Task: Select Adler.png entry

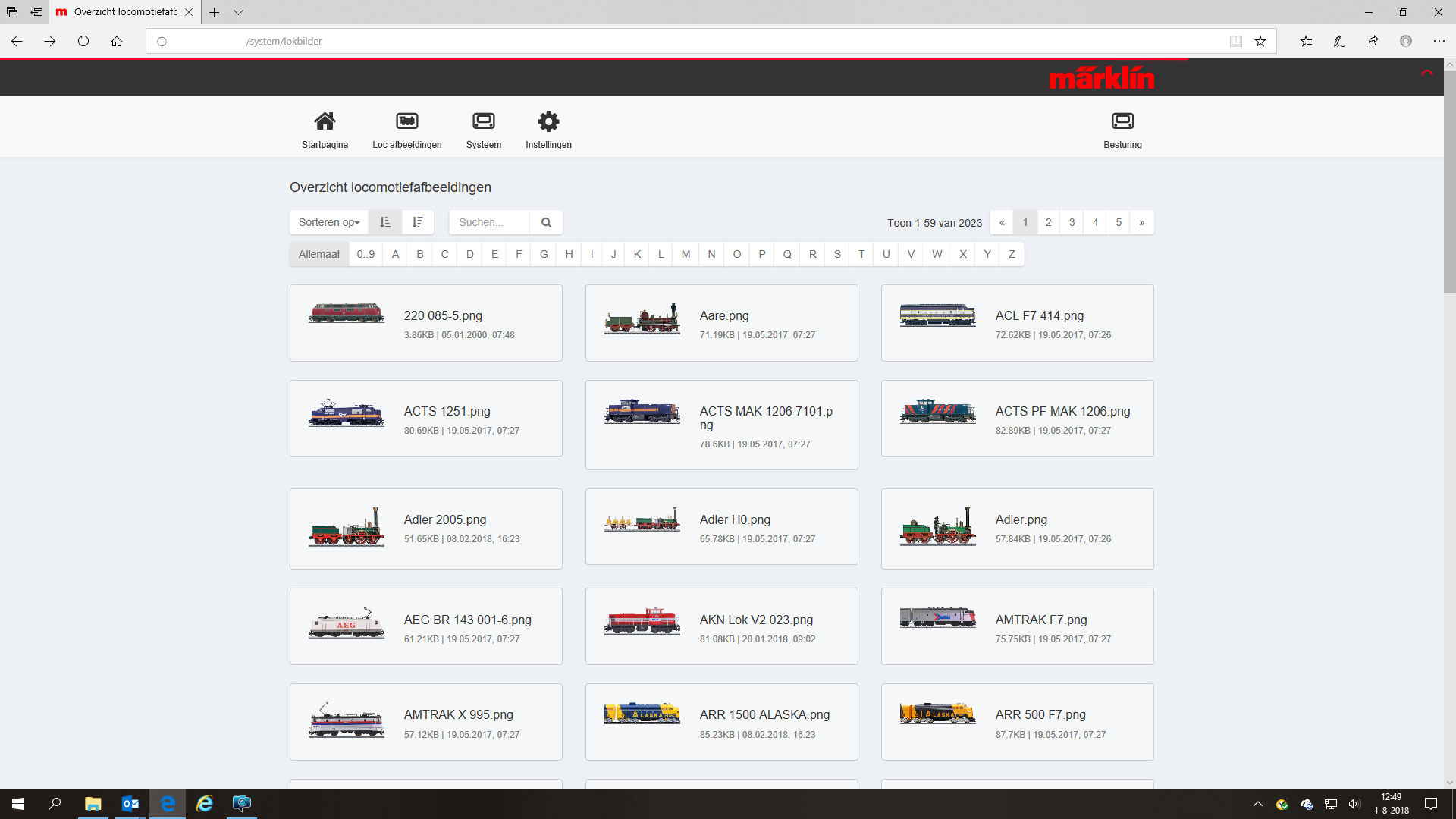Action: point(1017,529)
